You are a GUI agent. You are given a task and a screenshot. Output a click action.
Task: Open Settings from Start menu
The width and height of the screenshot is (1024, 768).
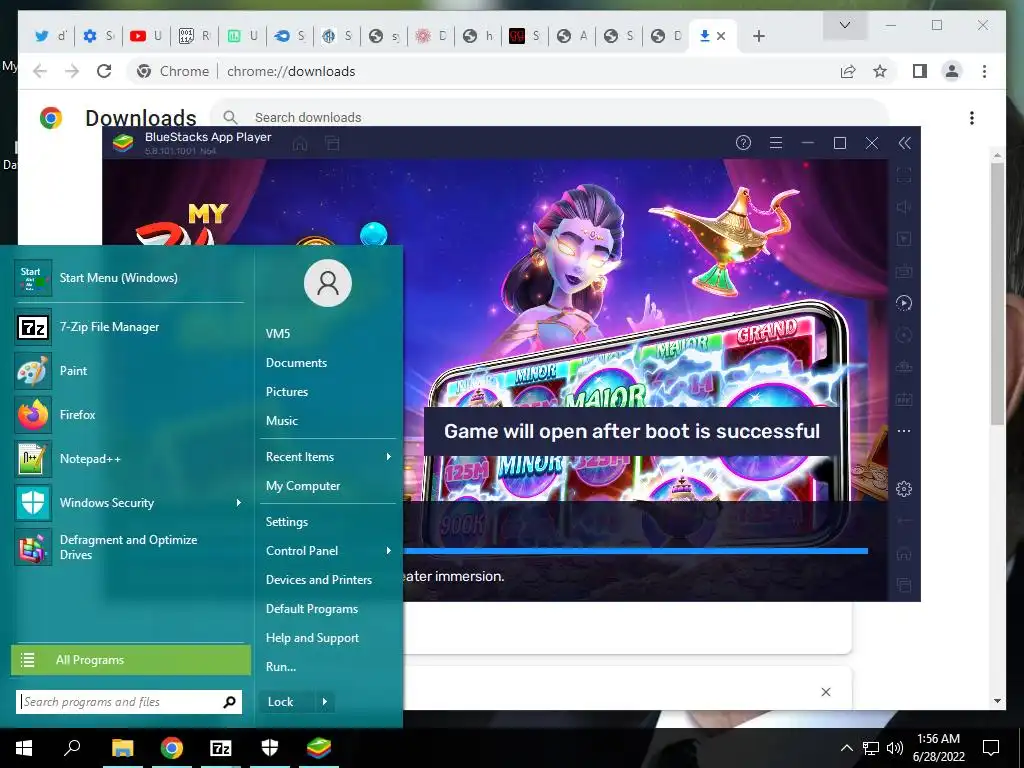287,521
